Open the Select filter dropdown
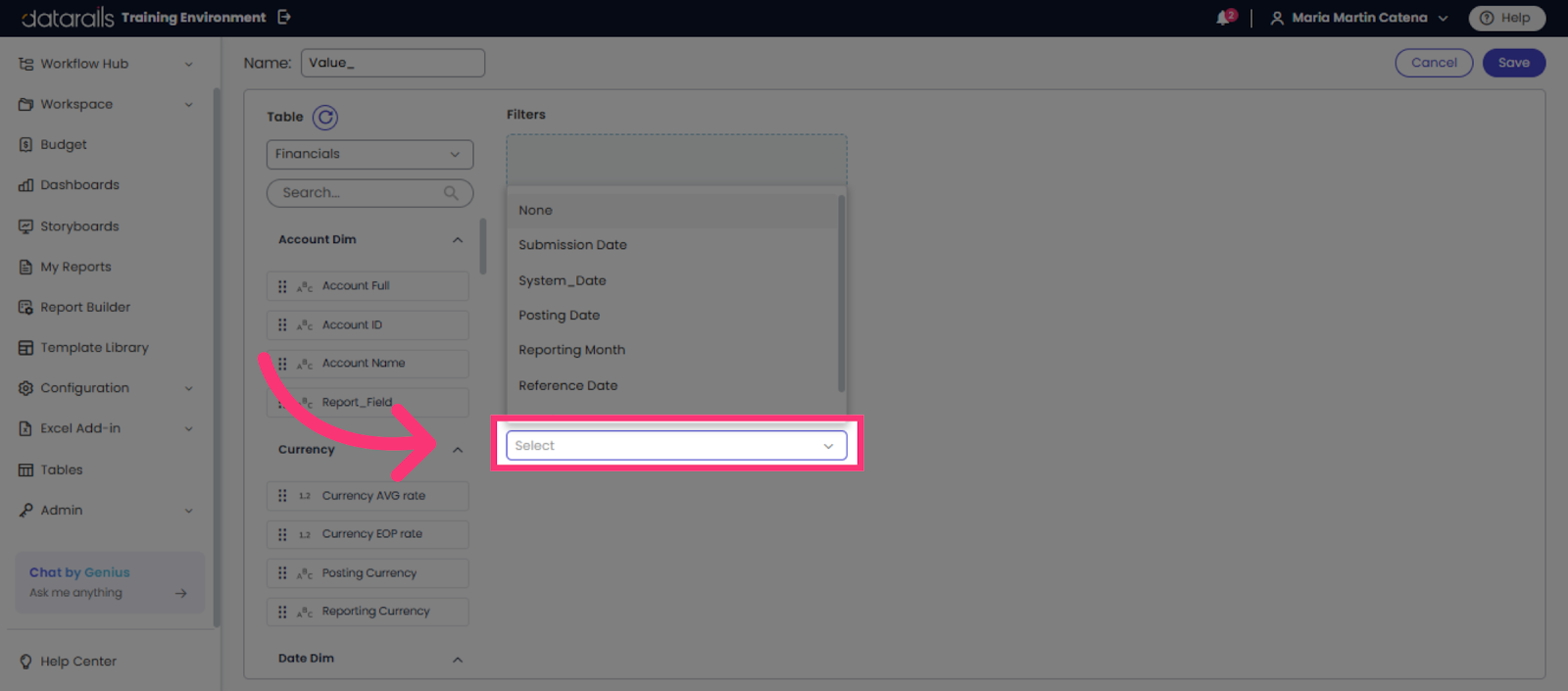The image size is (1568, 691). tap(676, 446)
